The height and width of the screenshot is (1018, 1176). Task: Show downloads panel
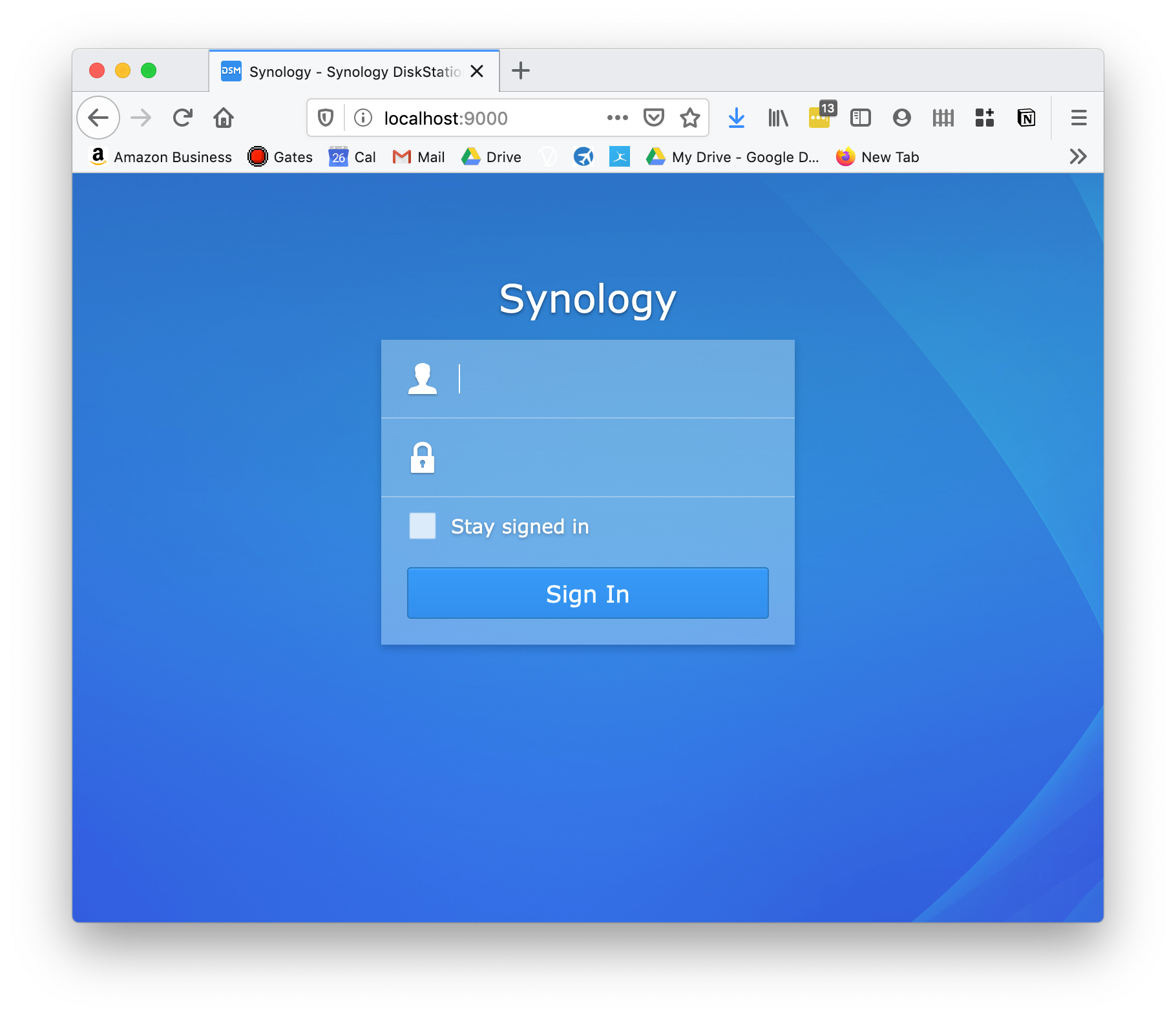[x=737, y=118]
